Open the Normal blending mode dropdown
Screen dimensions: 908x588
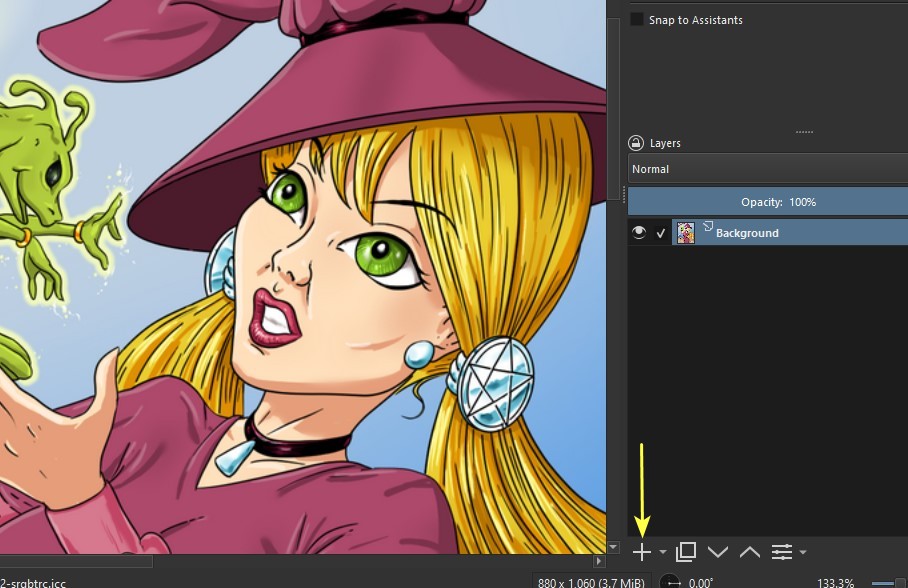[768, 169]
